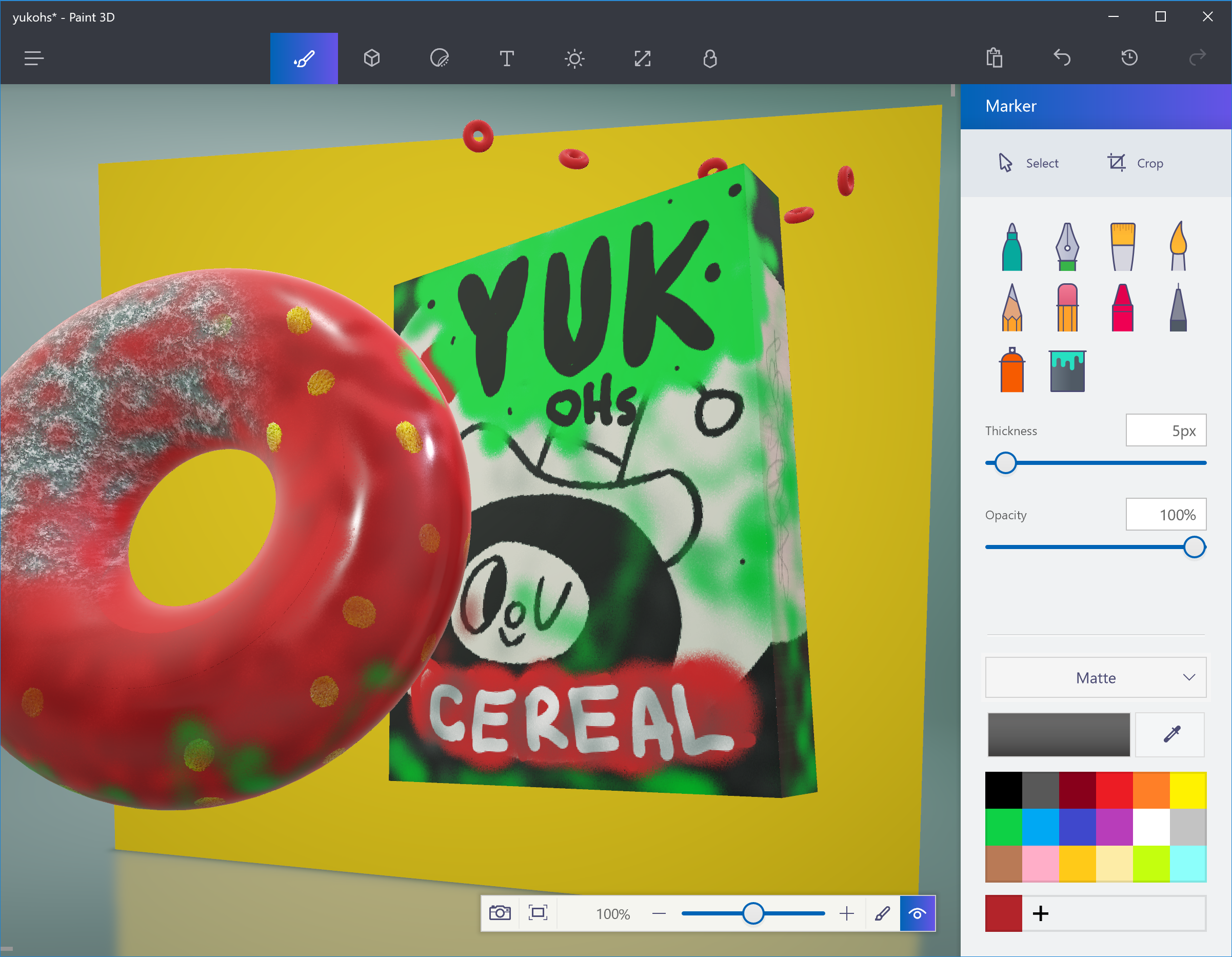Open the 3D objects tab
This screenshot has width=1232, height=957.
(372, 58)
